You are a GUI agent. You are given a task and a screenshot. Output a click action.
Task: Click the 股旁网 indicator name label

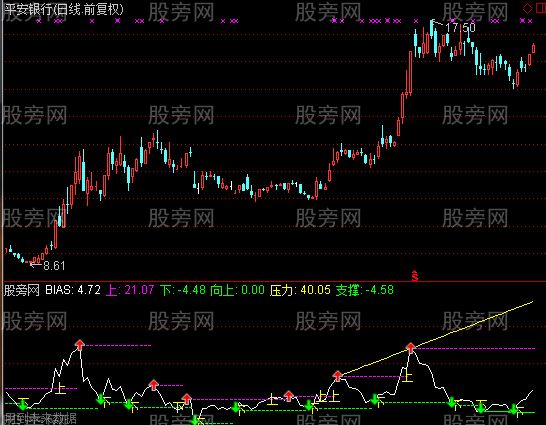tap(22, 290)
